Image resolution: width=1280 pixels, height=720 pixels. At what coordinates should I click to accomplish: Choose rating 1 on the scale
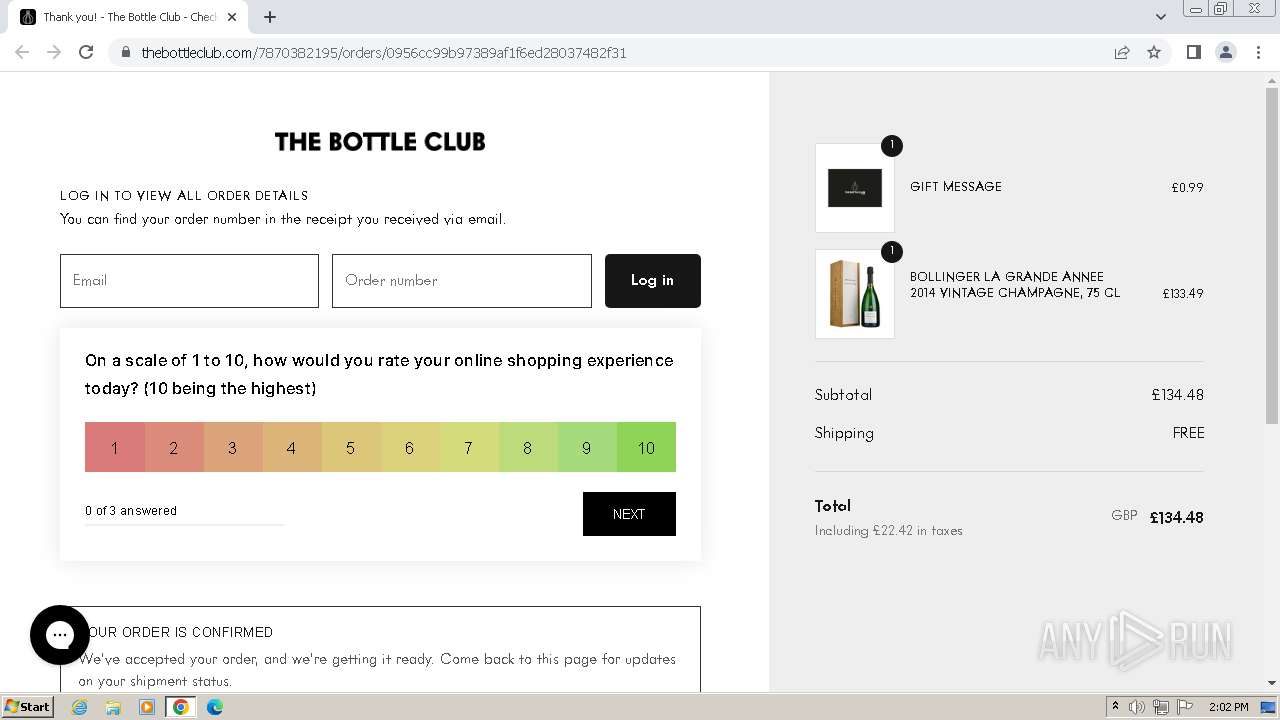[x=114, y=447]
